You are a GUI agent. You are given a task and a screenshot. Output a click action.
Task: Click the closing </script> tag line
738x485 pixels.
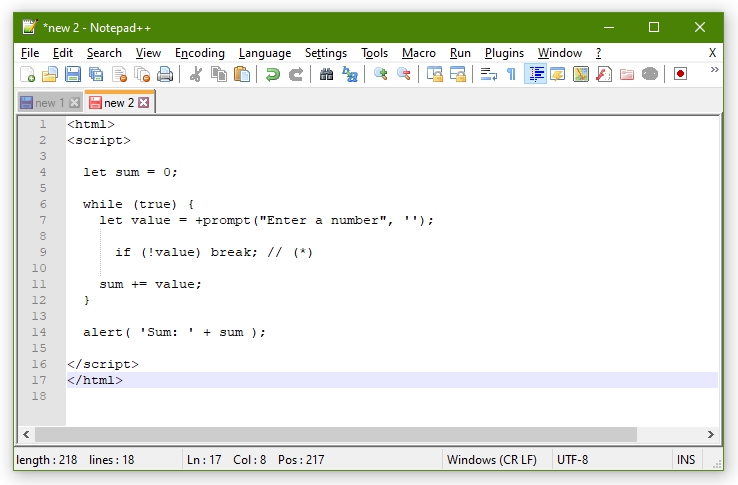point(103,364)
